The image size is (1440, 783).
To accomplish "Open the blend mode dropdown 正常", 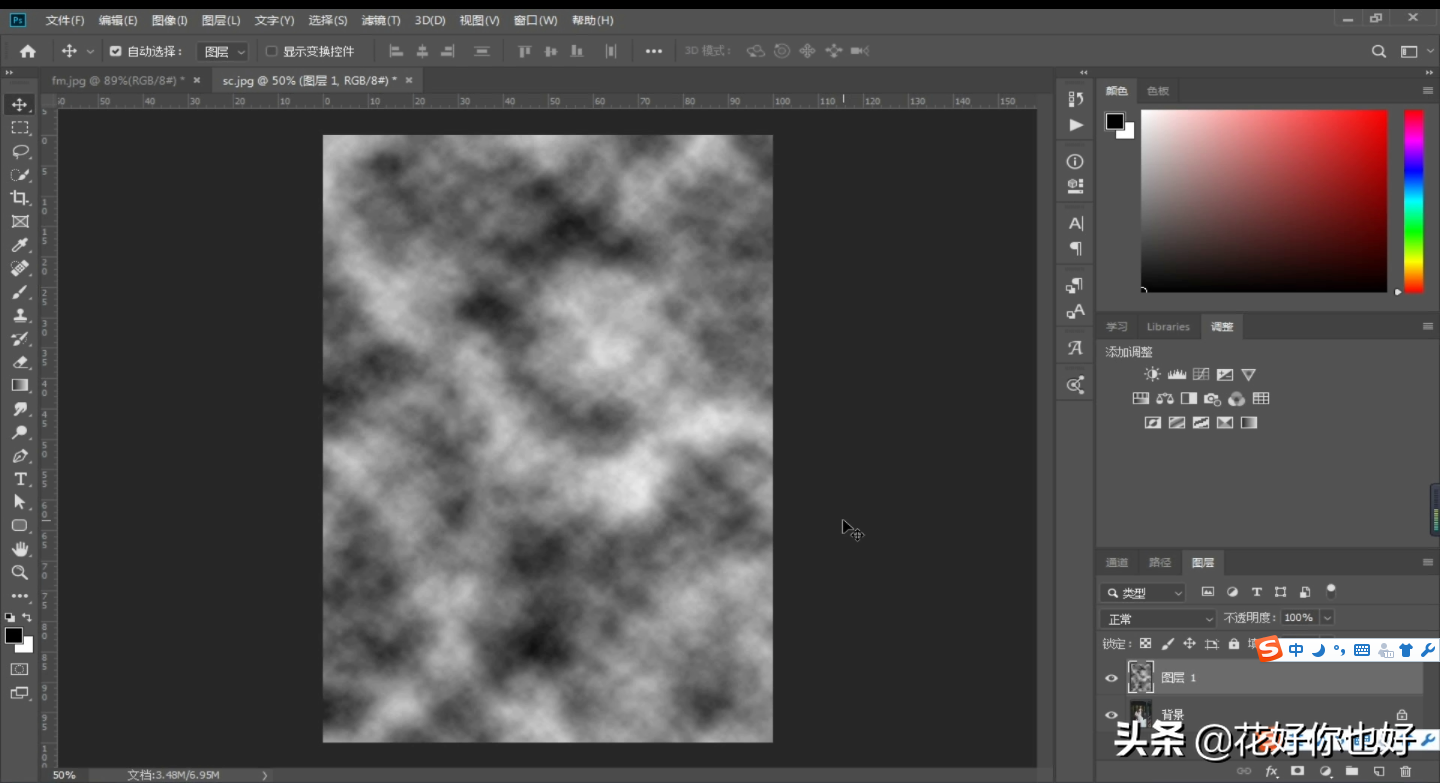I will pyautogui.click(x=1157, y=619).
